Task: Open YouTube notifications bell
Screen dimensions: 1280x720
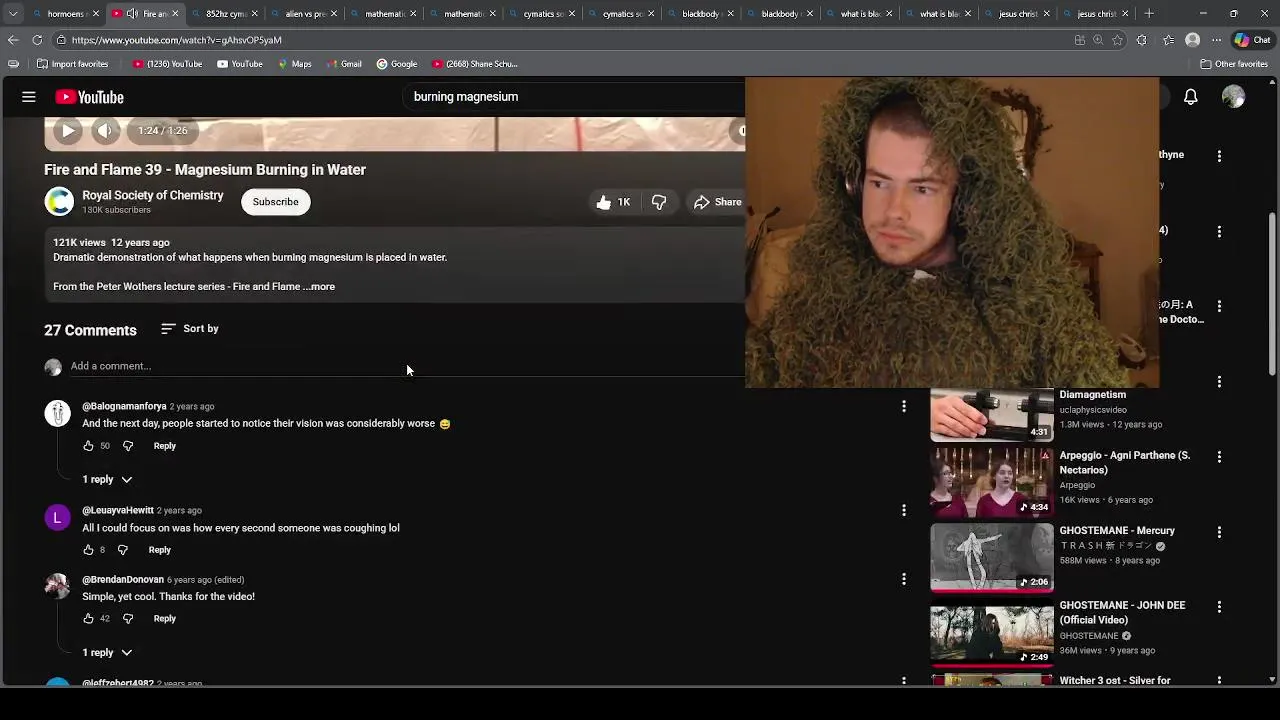Action: point(1191,97)
